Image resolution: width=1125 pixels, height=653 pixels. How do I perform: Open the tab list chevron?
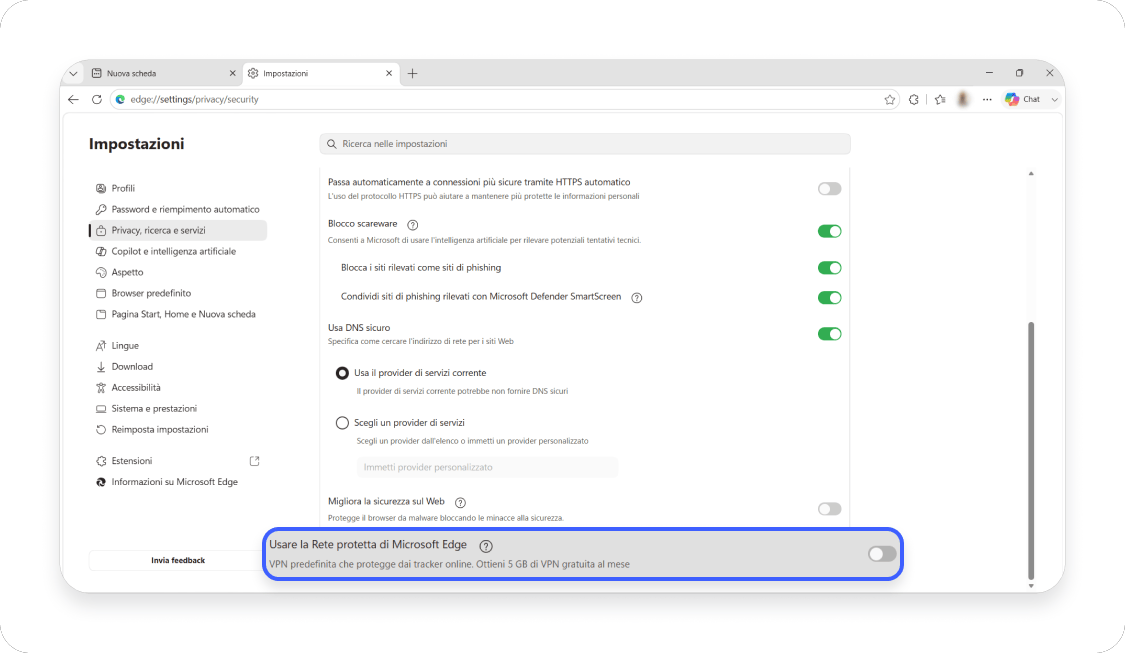click(73, 73)
